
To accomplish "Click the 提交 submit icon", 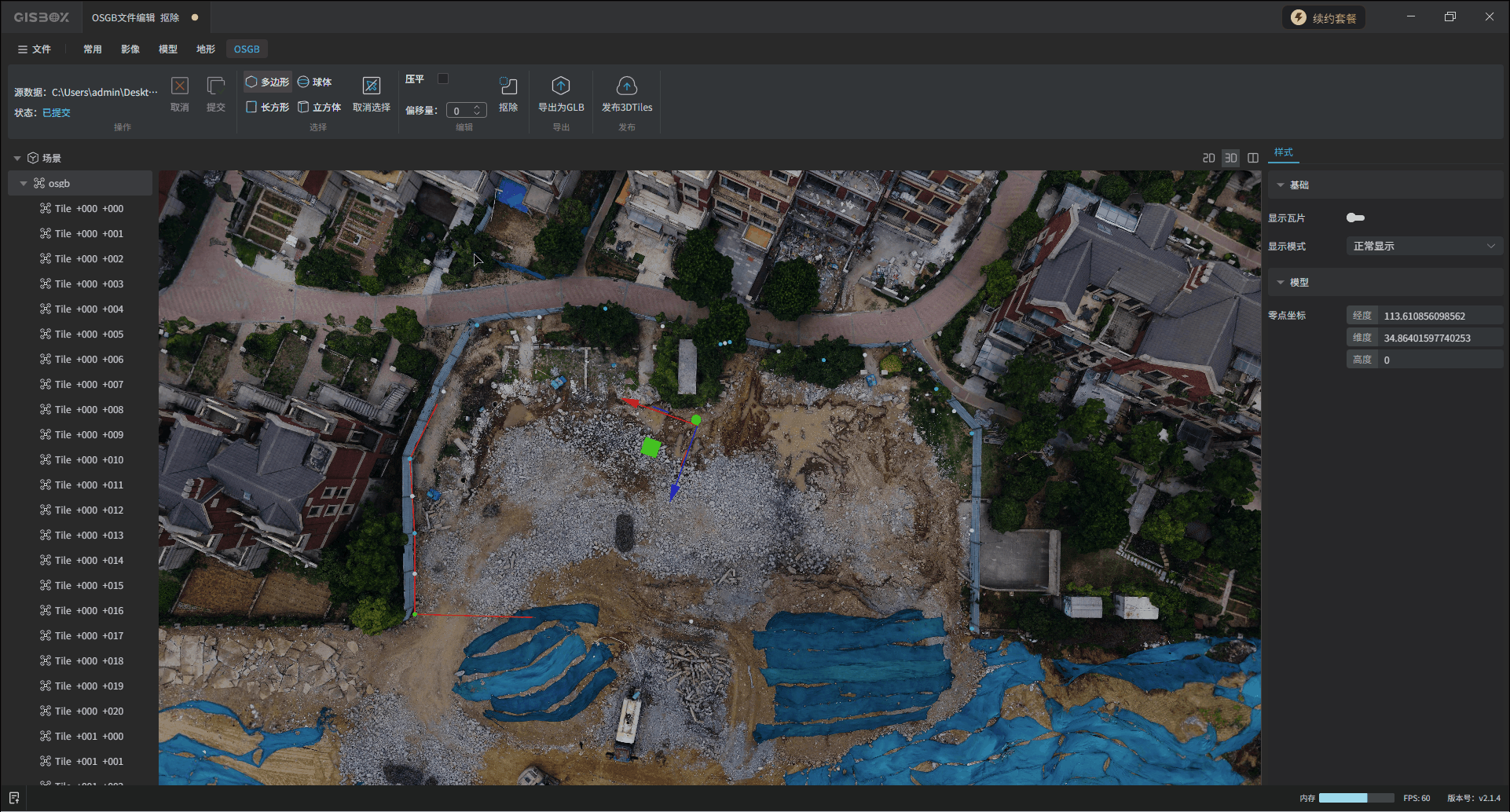I will coord(215,86).
